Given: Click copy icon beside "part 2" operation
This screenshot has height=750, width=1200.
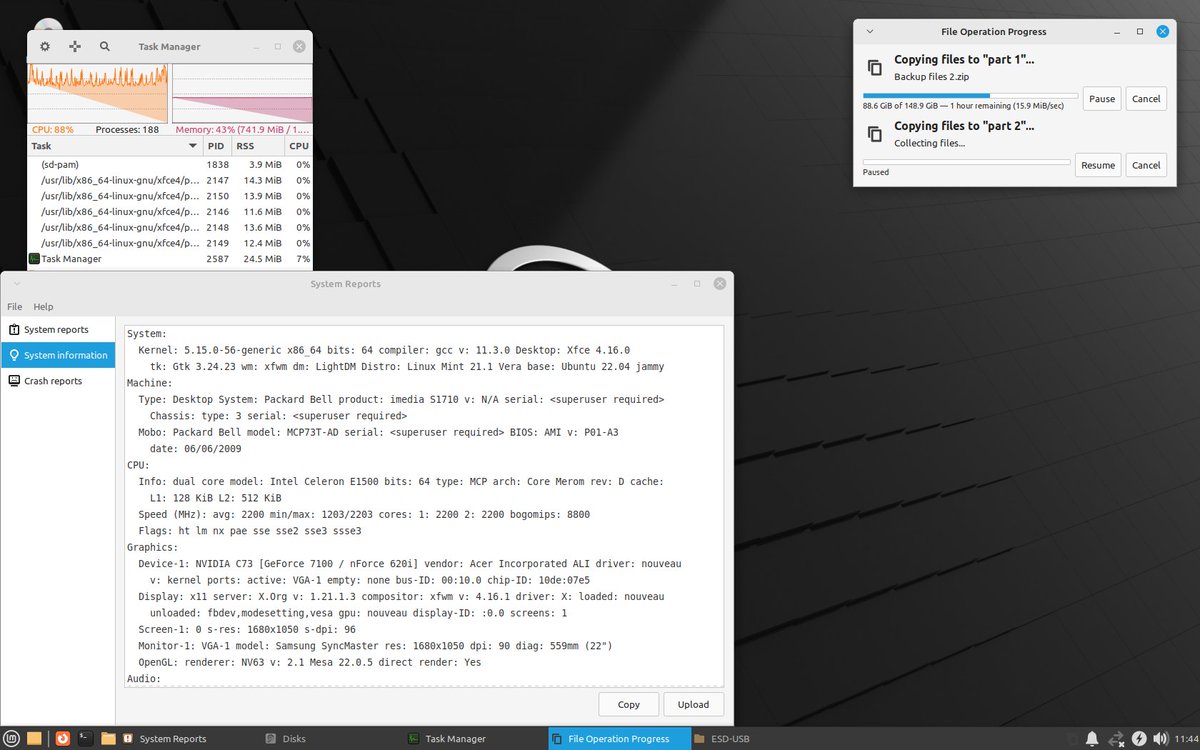Looking at the screenshot, I should coord(875,134).
